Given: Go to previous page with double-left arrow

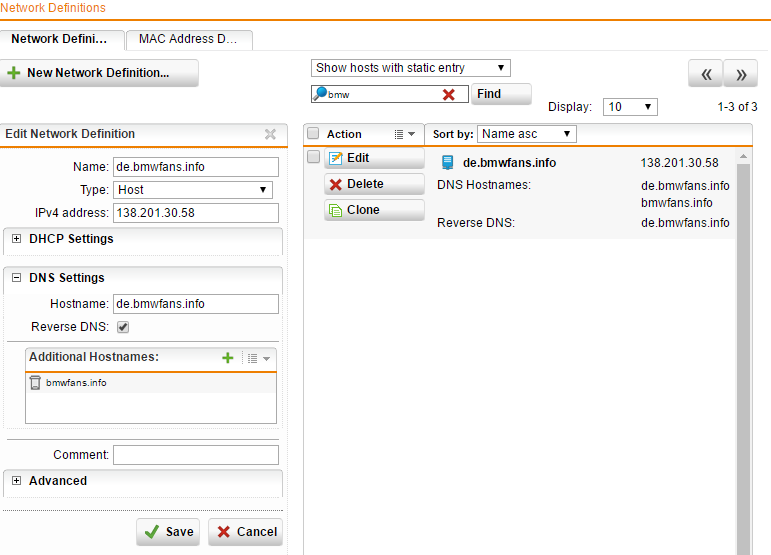Looking at the screenshot, I should pyautogui.click(x=706, y=74).
